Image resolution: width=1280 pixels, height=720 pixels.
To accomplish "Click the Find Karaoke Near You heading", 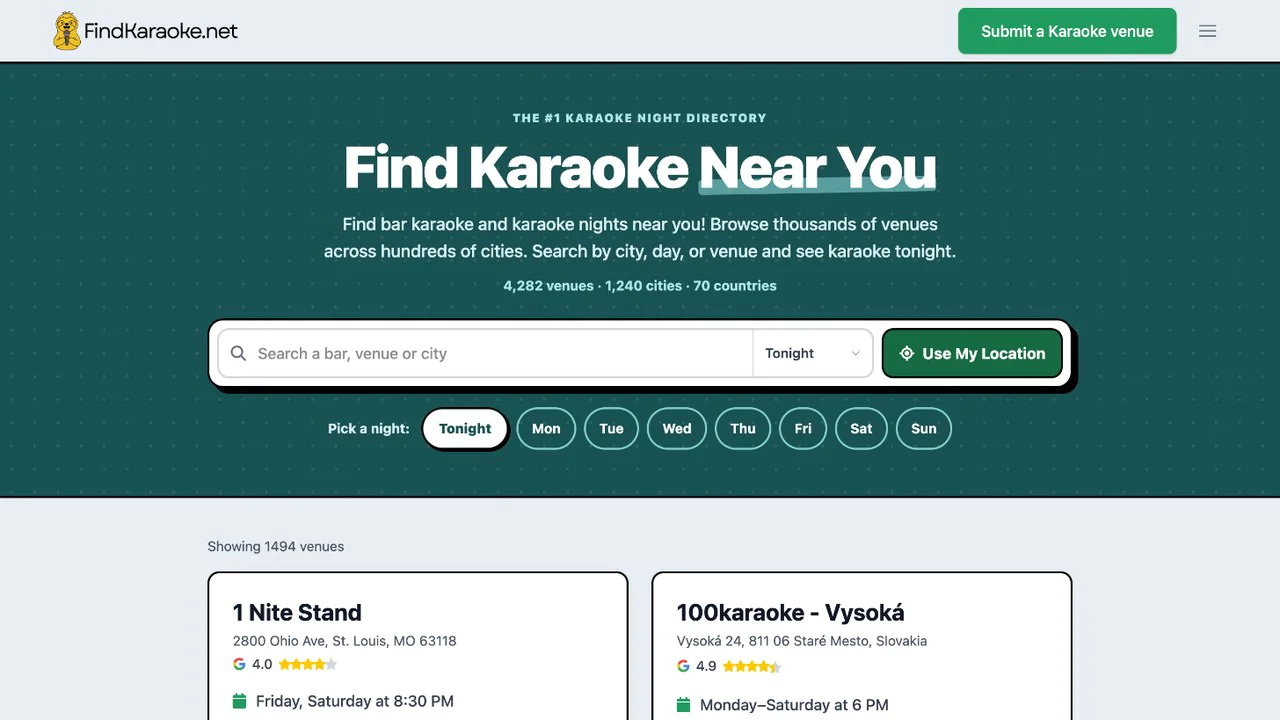I will [x=640, y=167].
